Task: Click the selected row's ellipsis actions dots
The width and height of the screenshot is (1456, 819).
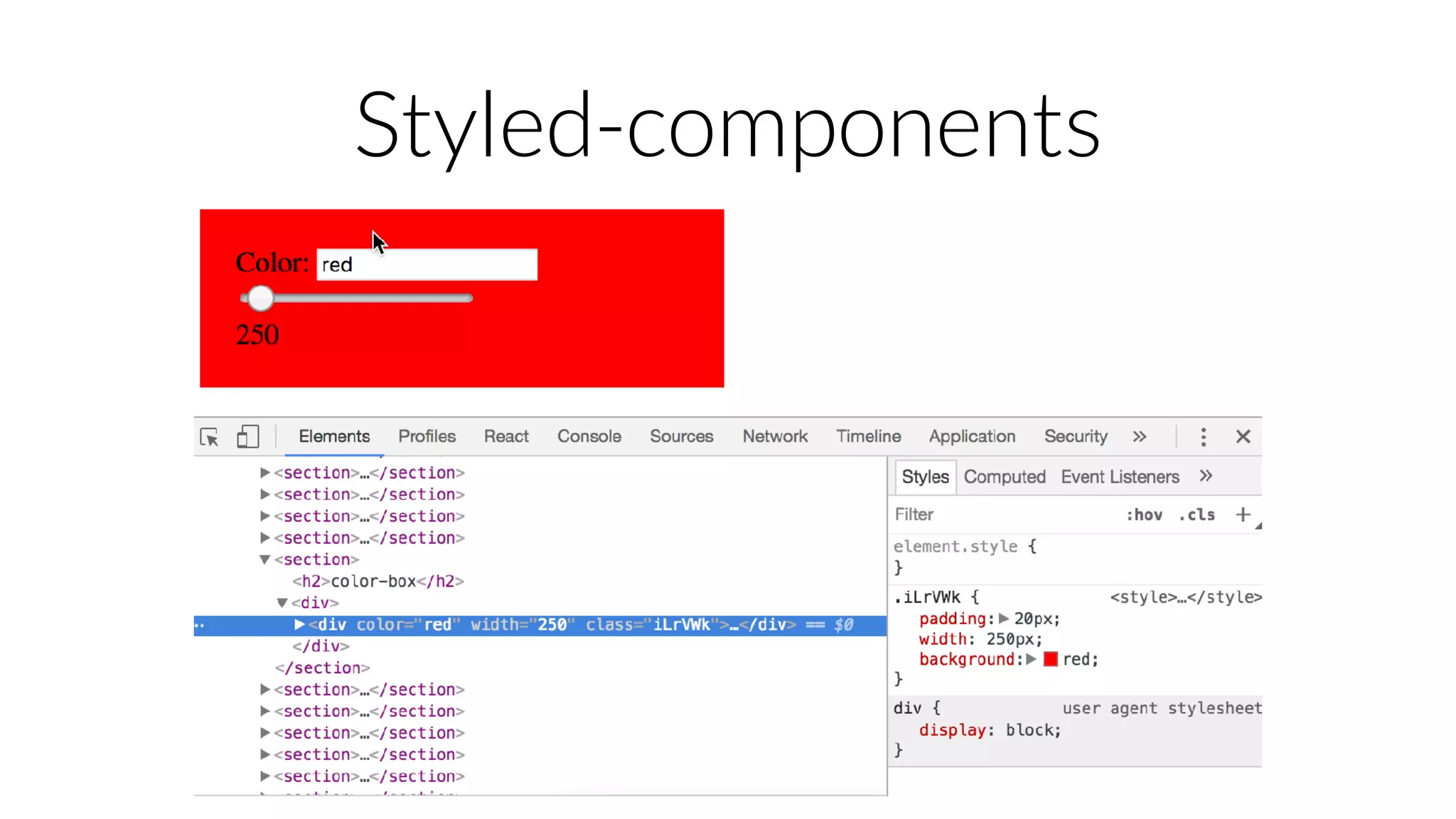Action: coord(200,626)
